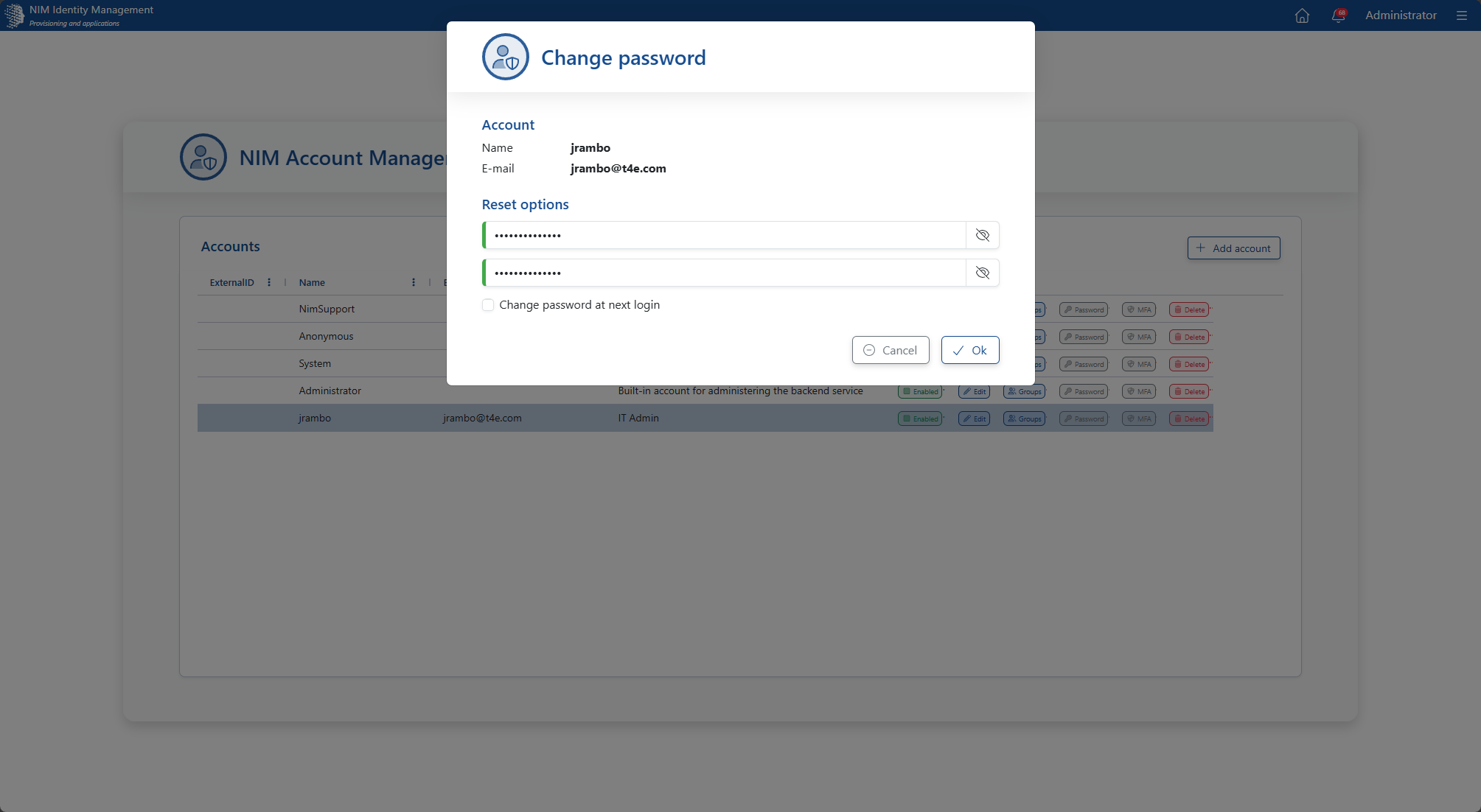Delete the Anonymous account
The width and height of the screenshot is (1481, 812).
click(x=1189, y=337)
